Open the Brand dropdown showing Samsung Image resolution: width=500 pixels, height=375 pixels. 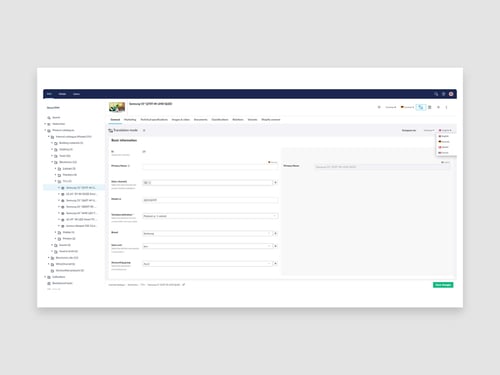click(207, 233)
